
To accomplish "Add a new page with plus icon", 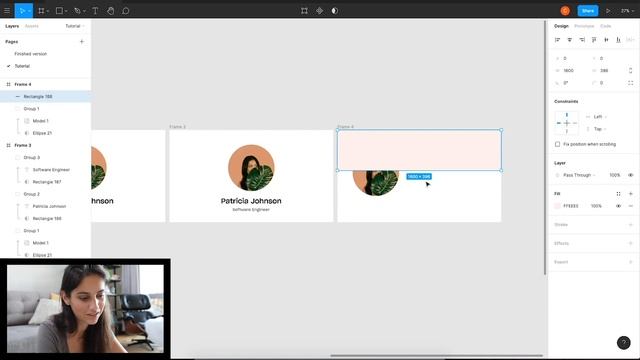I will pyautogui.click(x=82, y=42).
